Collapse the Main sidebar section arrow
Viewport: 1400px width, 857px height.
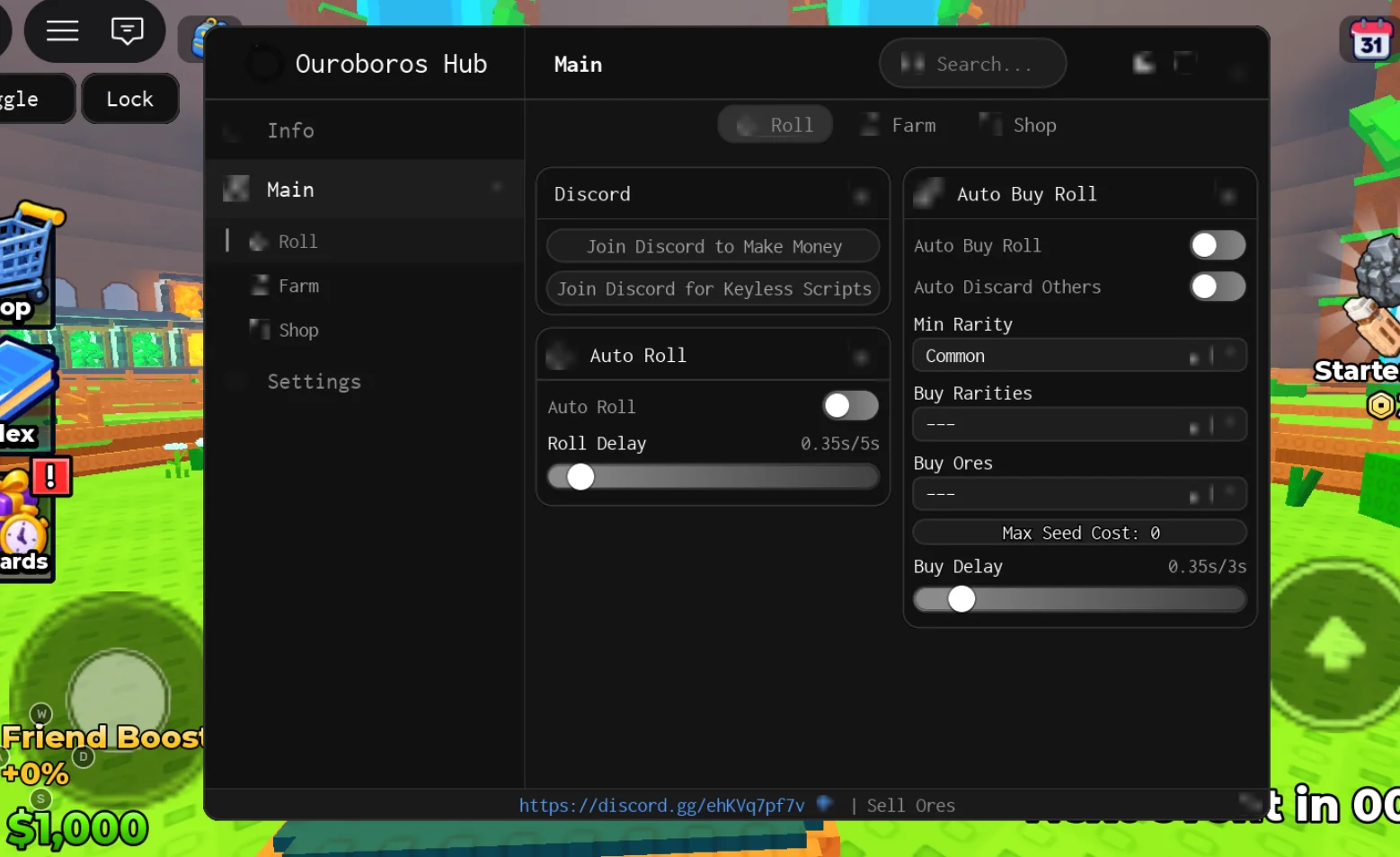point(496,187)
